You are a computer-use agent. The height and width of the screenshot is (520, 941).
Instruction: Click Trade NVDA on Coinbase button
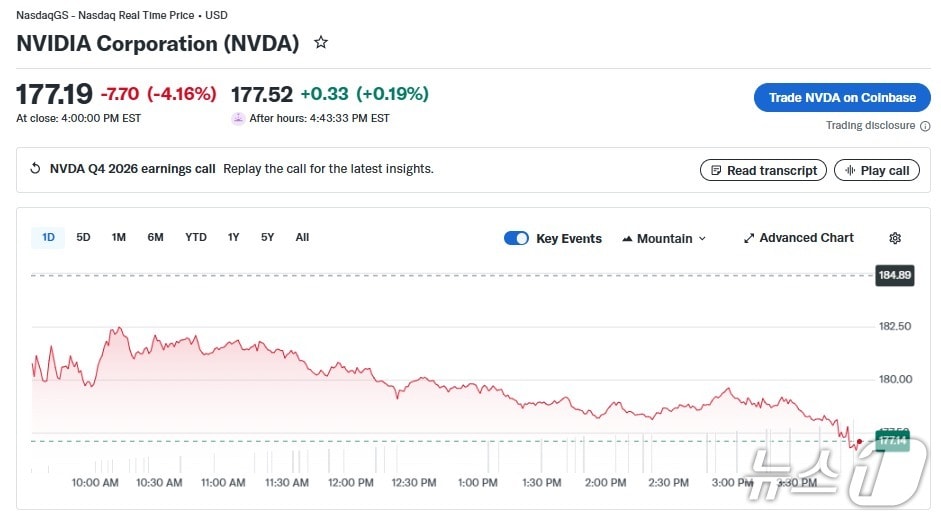[842, 98]
